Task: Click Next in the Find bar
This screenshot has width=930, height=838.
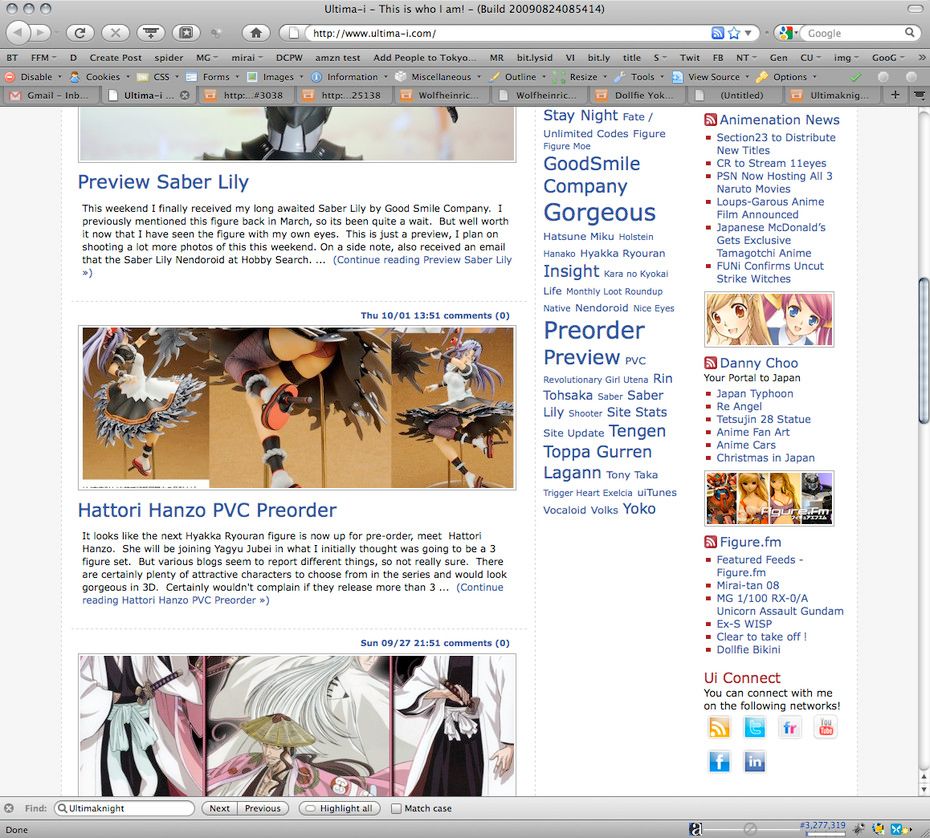Action: tap(219, 808)
